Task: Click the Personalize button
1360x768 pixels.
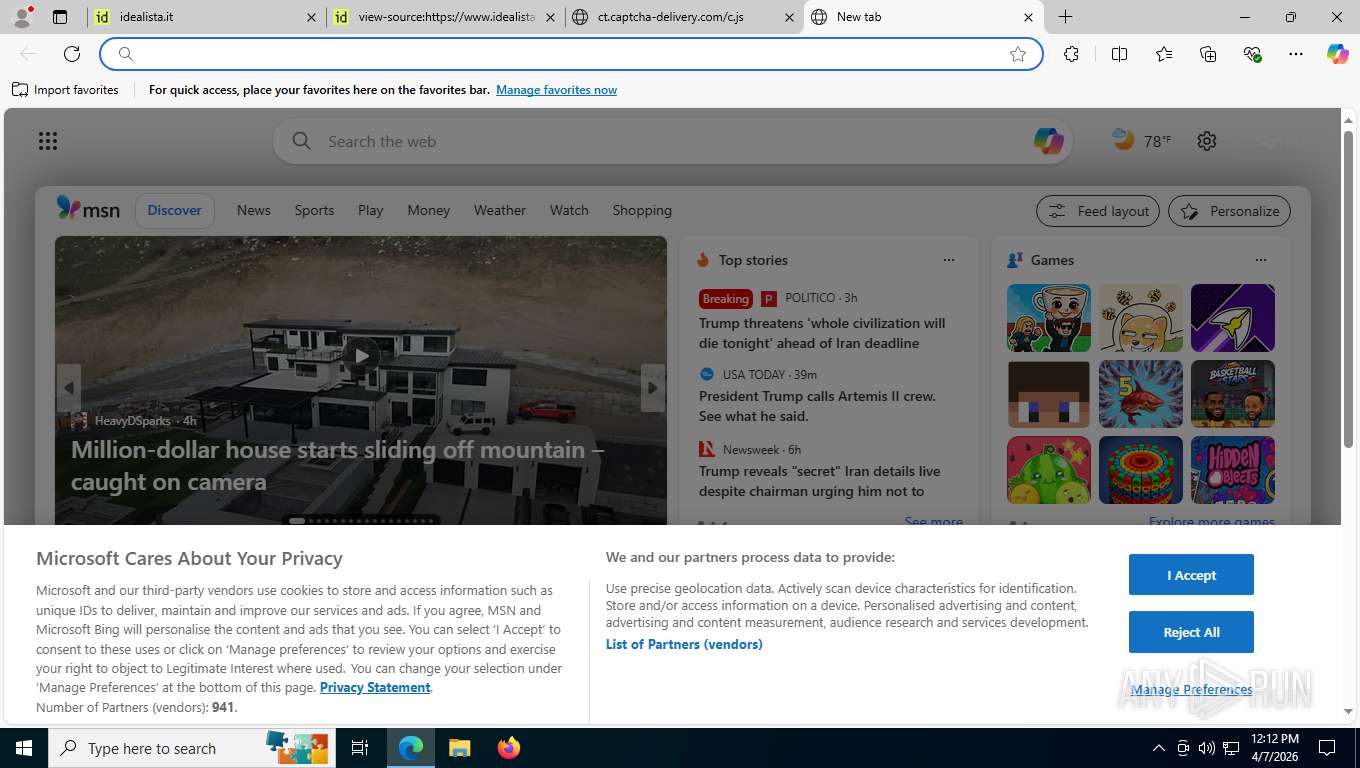Action: point(1230,211)
